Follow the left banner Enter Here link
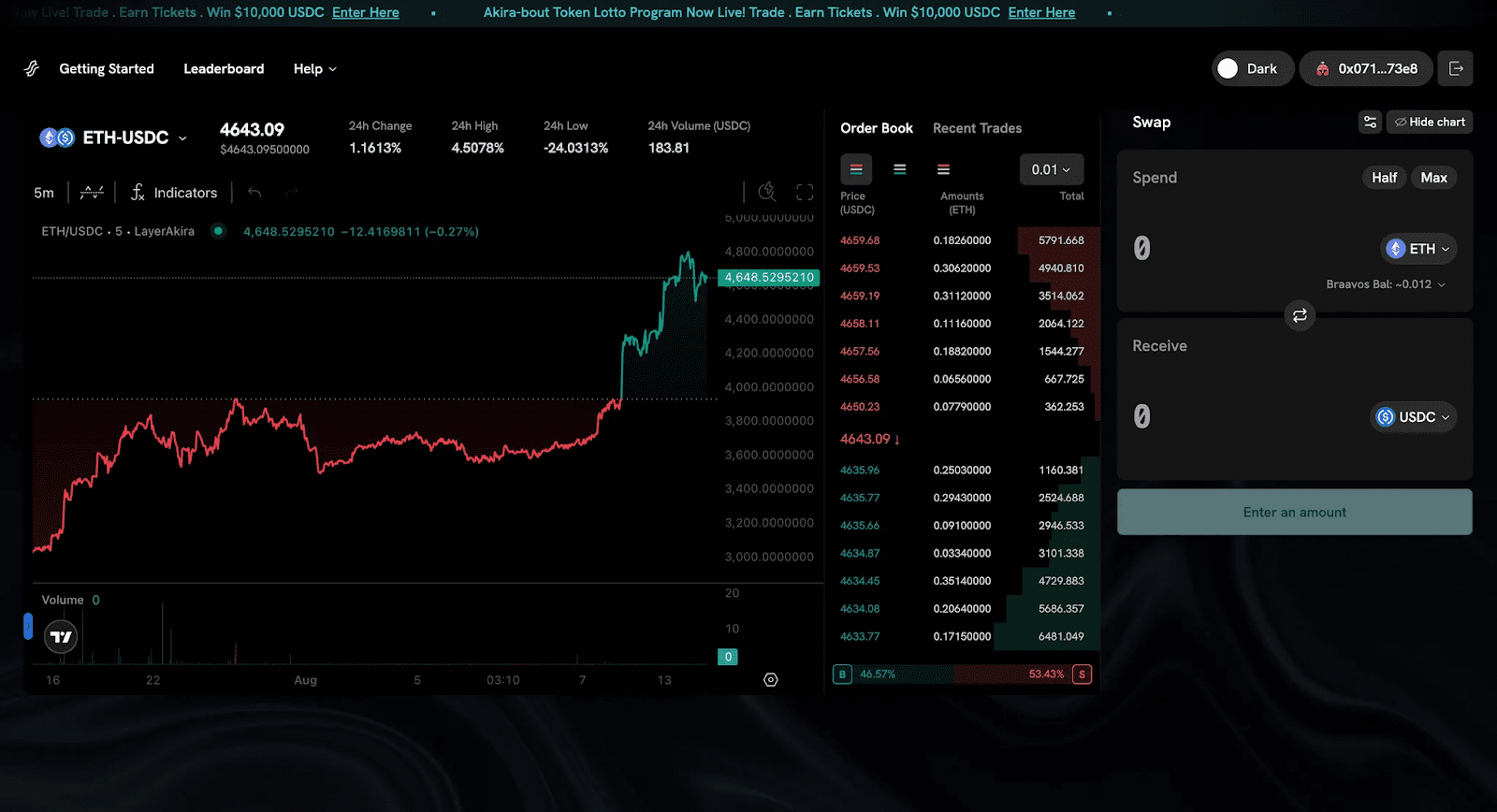Screen dimensions: 1497x812 [x=366, y=12]
